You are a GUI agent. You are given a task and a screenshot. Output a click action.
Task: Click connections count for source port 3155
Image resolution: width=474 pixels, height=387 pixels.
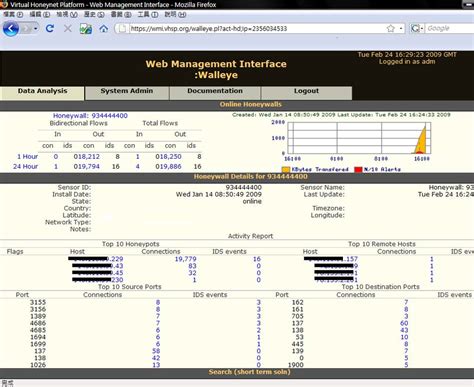pos(158,302)
